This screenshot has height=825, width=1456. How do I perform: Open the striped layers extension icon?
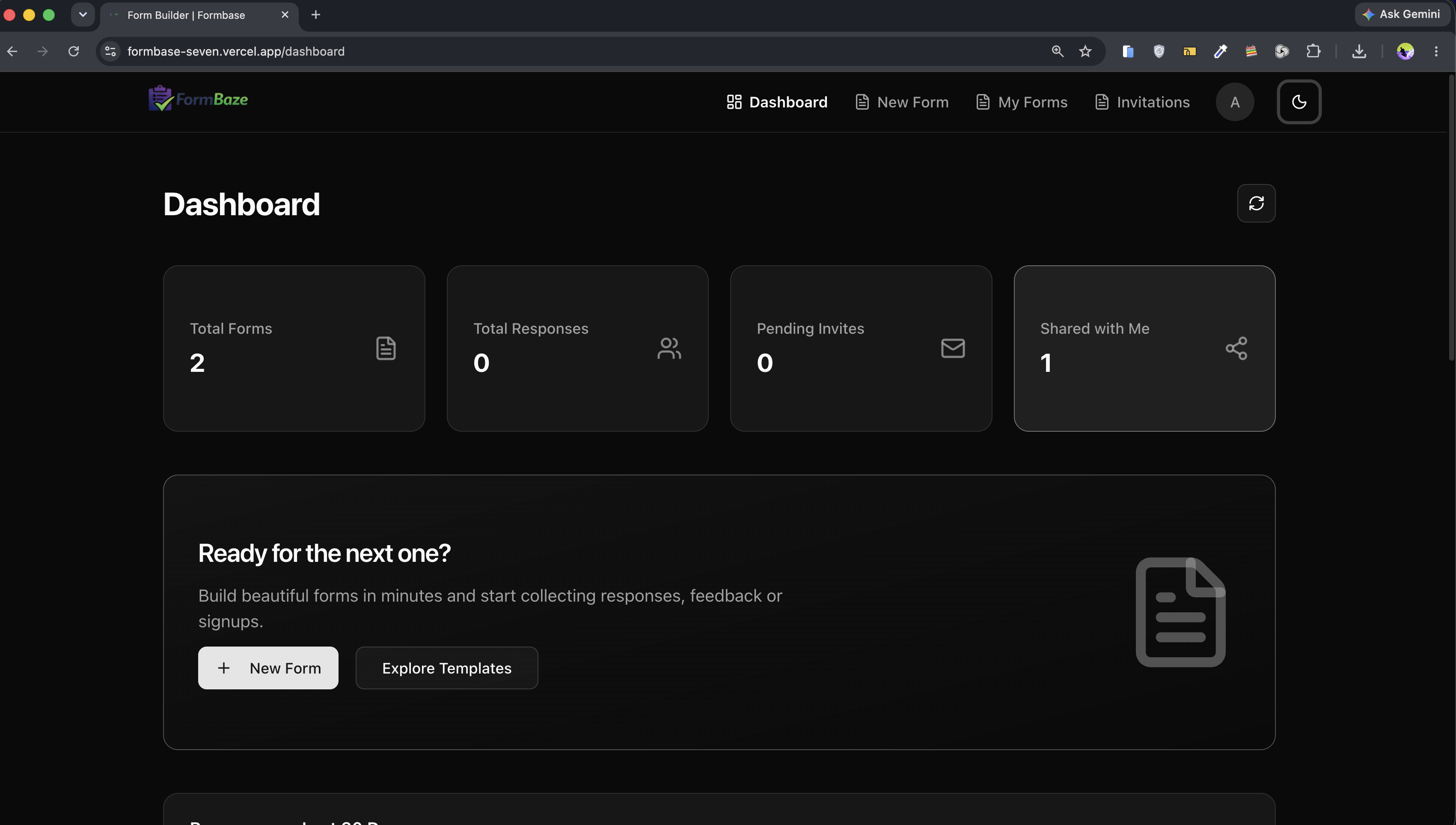click(x=1251, y=51)
